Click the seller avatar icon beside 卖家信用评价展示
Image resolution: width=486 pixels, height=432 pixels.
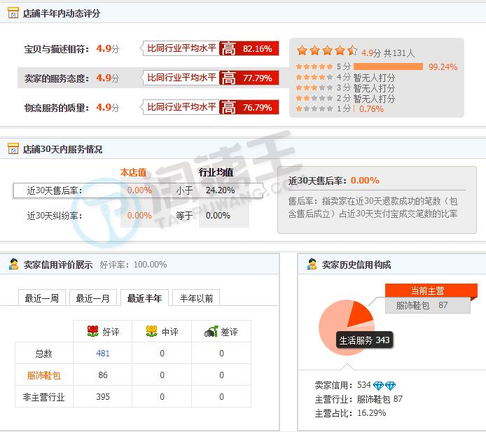[14, 264]
